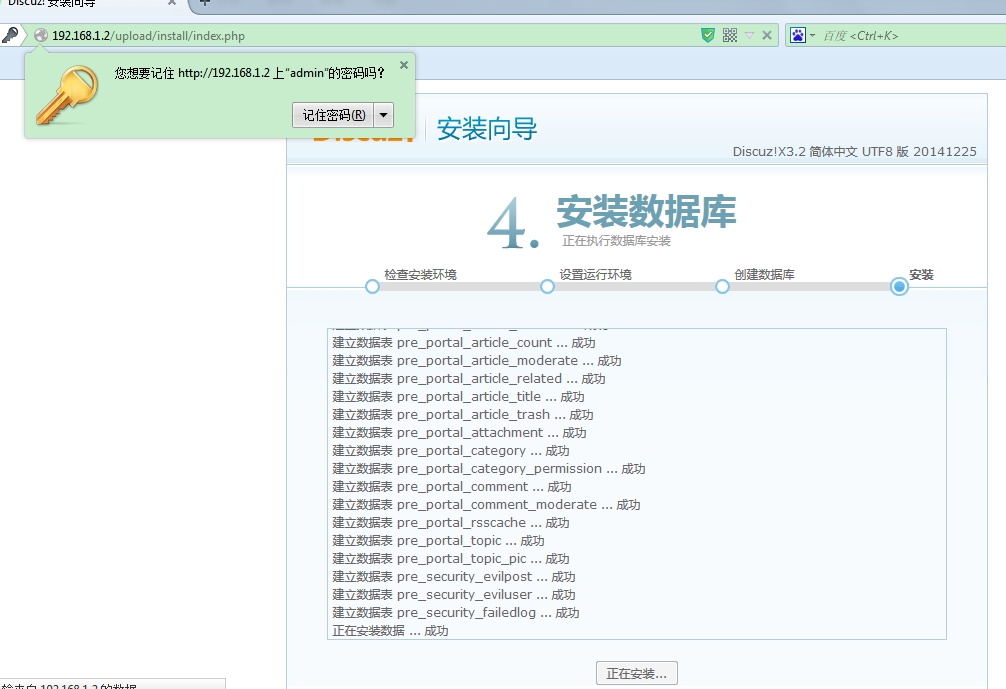Screen dimensions: 1006x689
Task: Click log line pre_security_eviluser
Action: click(454, 594)
